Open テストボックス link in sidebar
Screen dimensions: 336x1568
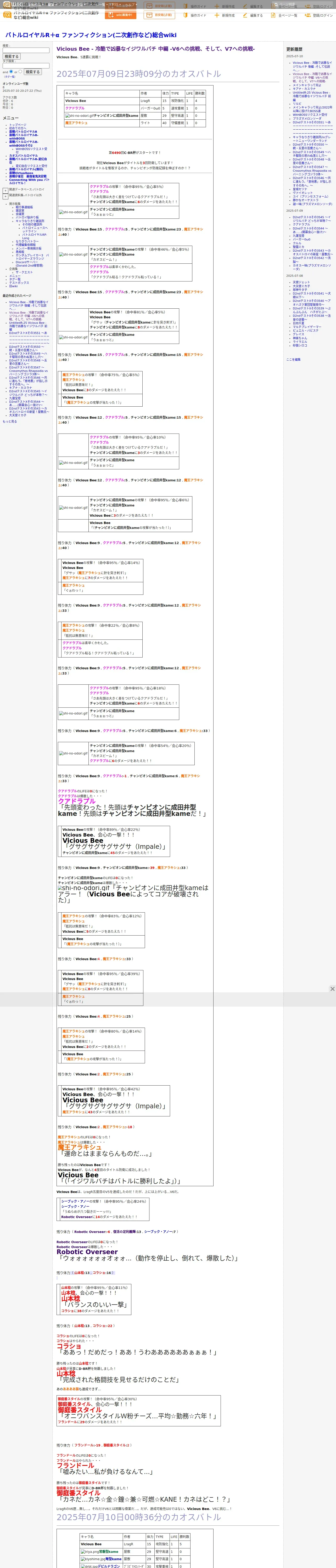(x=19, y=283)
